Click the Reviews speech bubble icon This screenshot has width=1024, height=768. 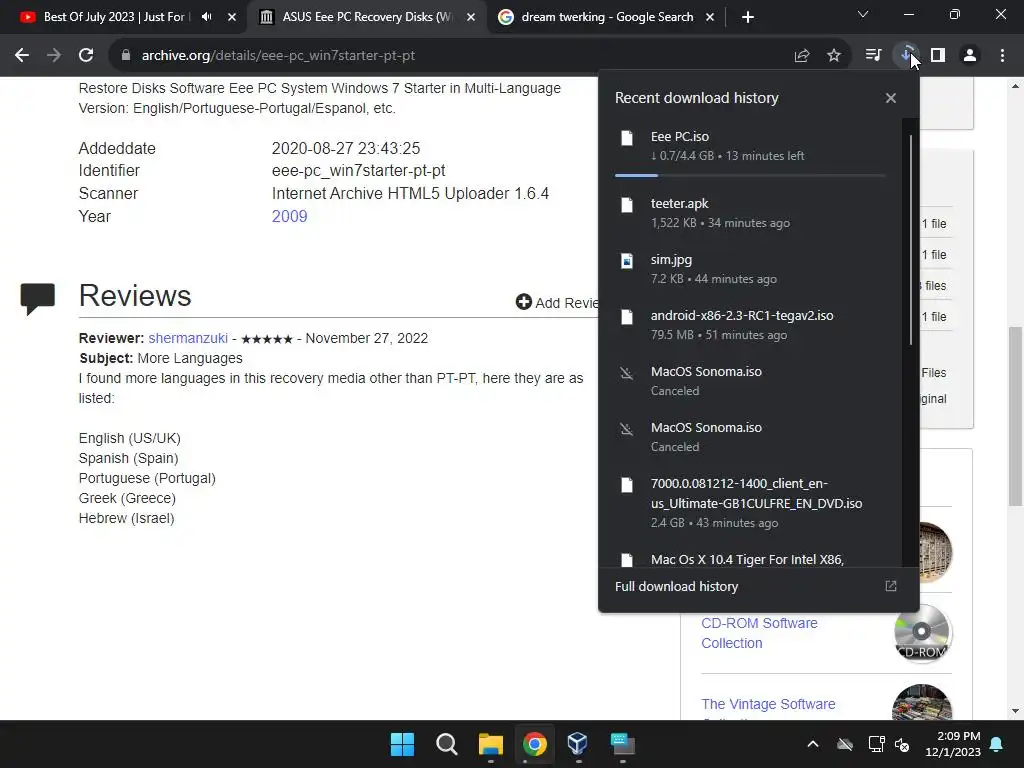(38, 299)
